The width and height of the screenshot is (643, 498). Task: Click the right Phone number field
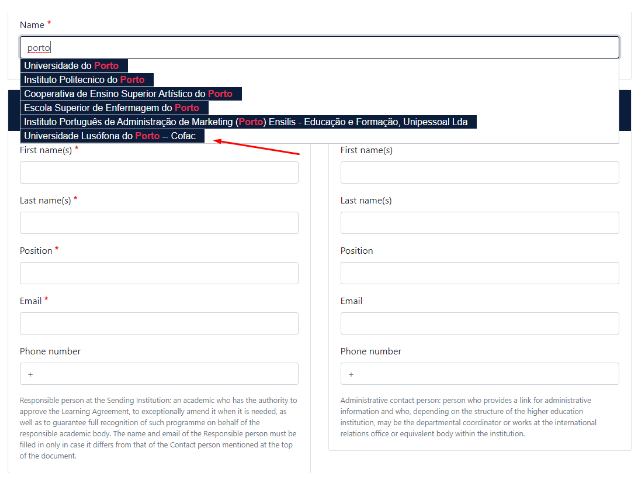point(479,374)
